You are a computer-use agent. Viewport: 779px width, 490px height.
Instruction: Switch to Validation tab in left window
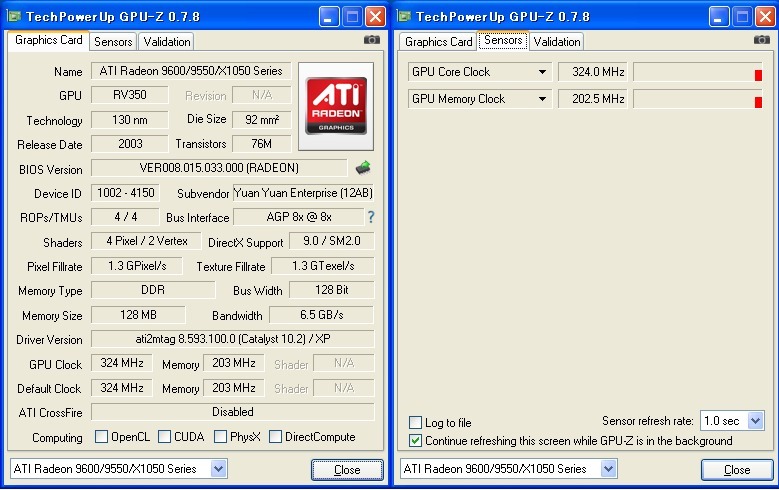167,42
